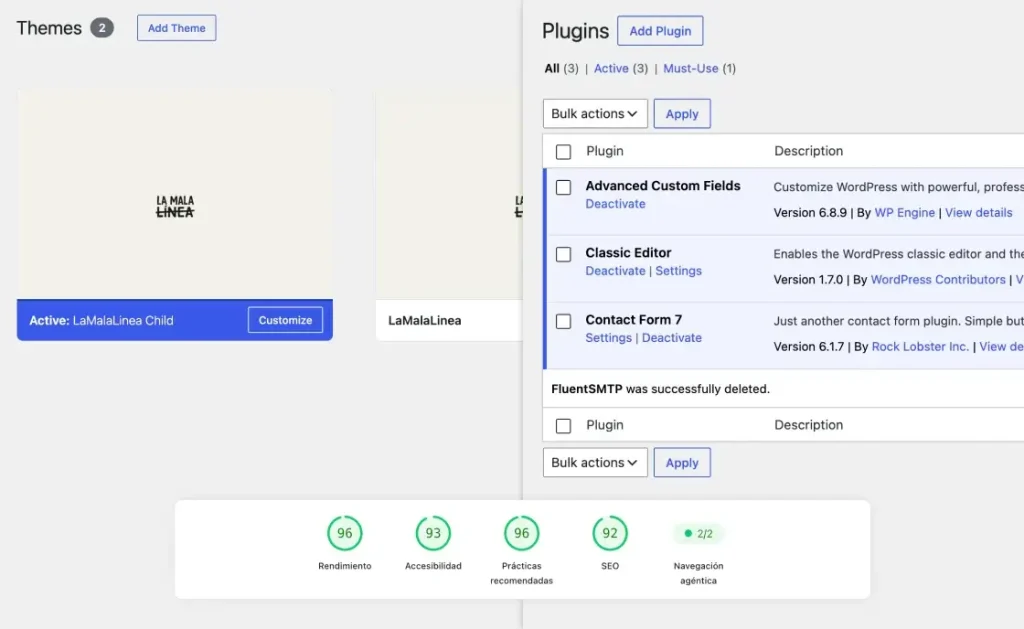Toggle the select-all checkbox in bottom Plugin footer
Screen dimensions: 1024x629
[563, 426]
